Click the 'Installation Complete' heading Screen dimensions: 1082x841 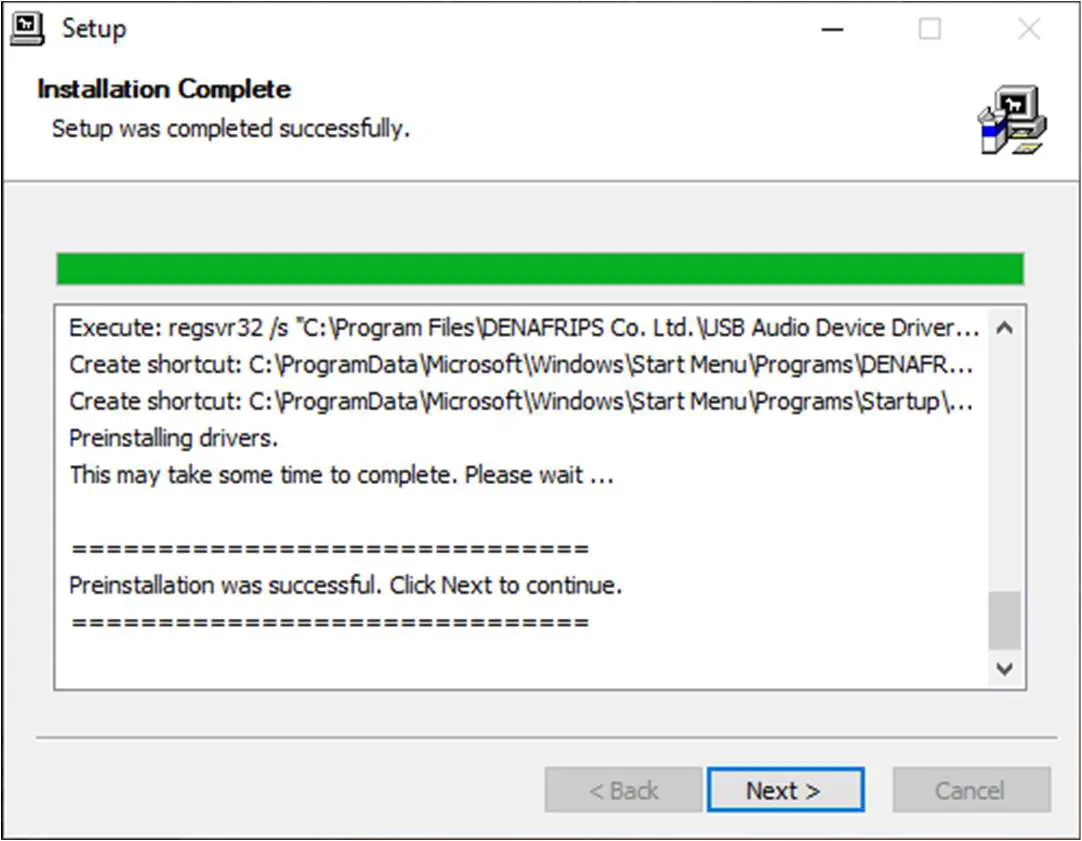(x=164, y=89)
